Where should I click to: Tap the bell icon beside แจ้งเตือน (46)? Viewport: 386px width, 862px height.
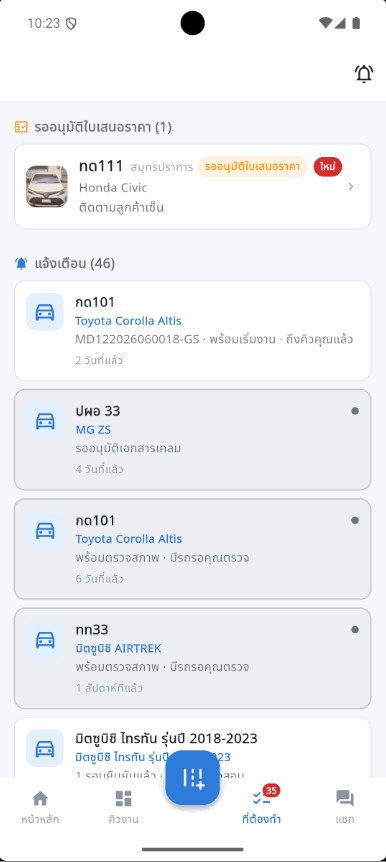21,264
